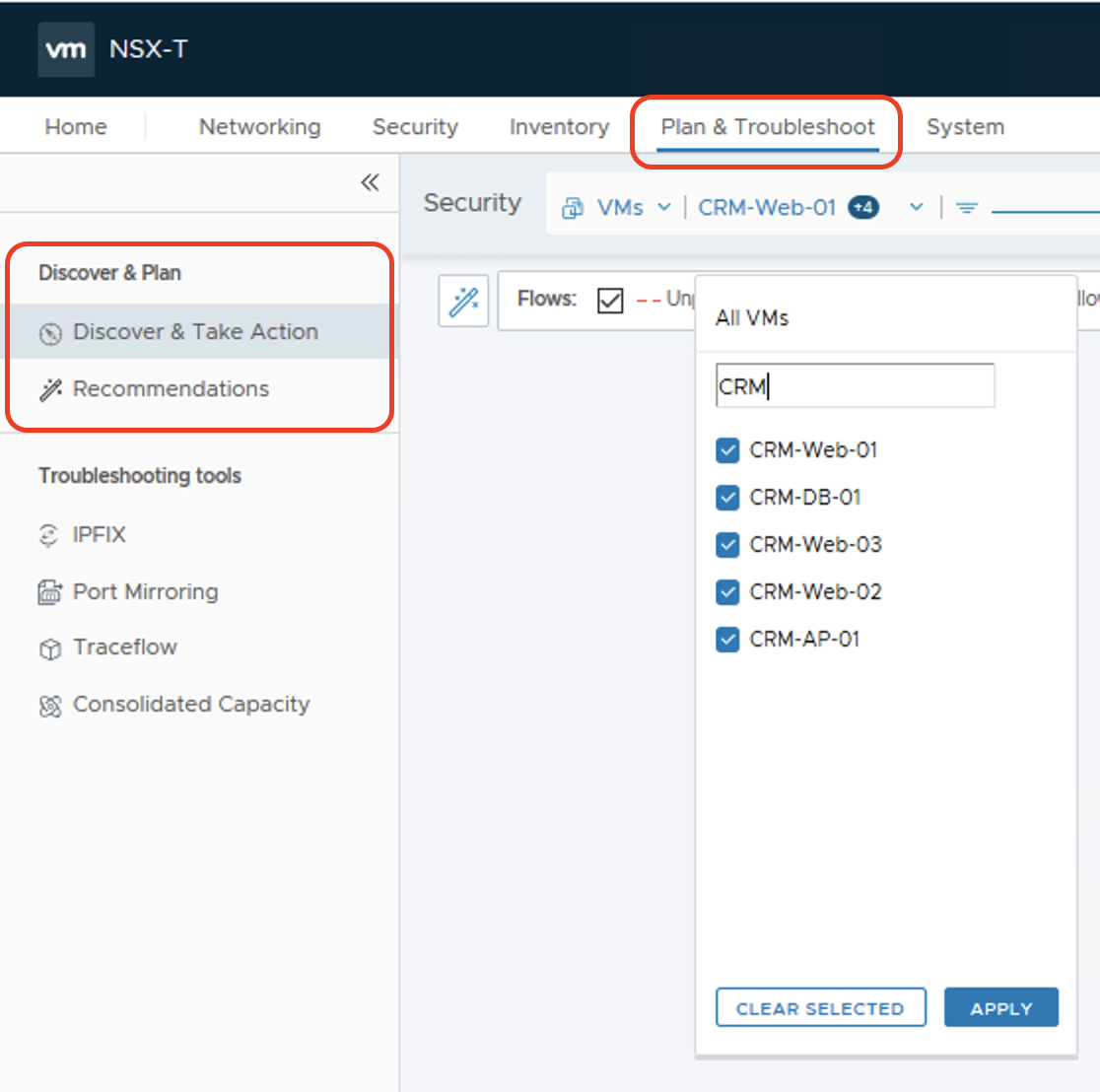Click the CRM-DB-01 label
This screenshot has width=1100, height=1092.
click(x=805, y=498)
